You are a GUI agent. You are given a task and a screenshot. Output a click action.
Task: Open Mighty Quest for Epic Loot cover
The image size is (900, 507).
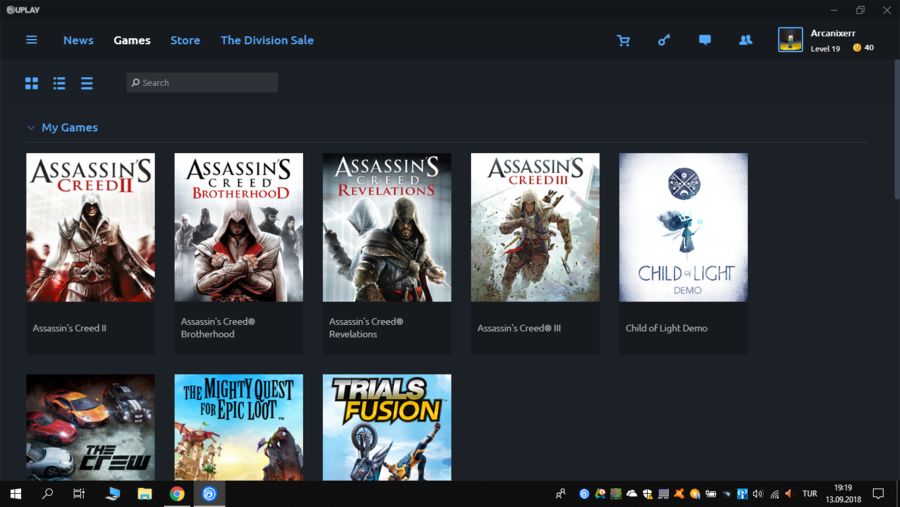[x=239, y=427]
